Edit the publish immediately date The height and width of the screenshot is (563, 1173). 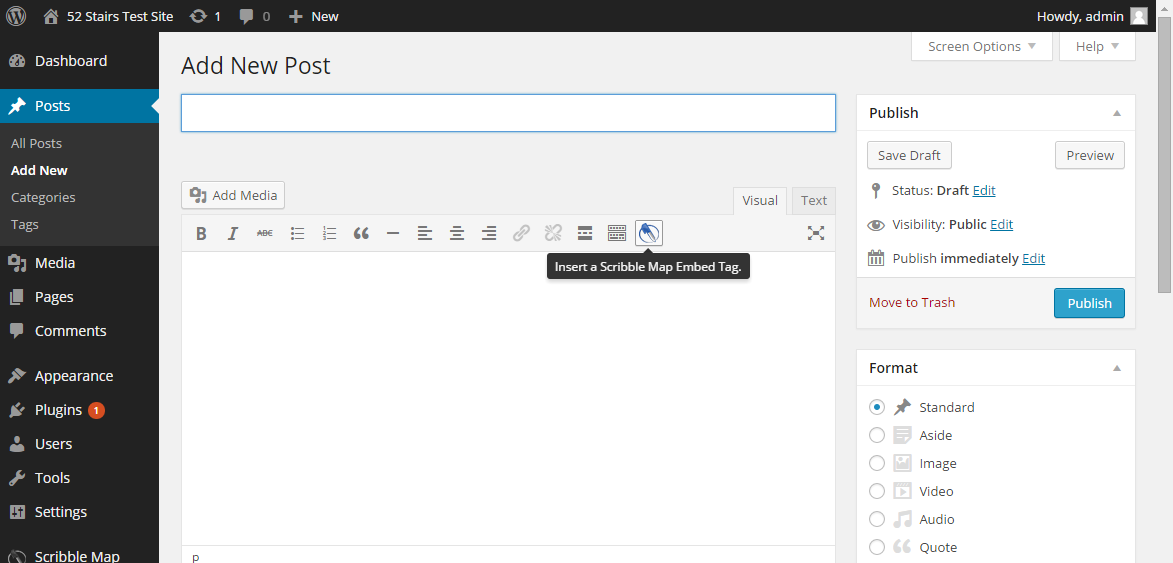(1033, 259)
